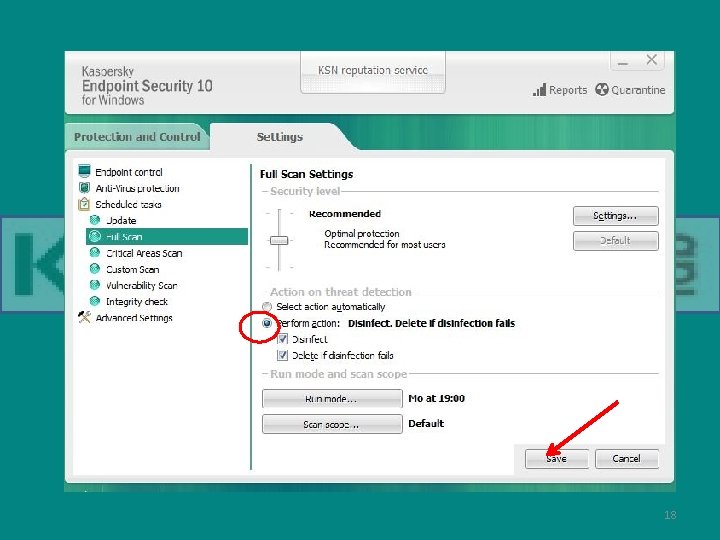Click the Anti-Virus protection shield icon

[x=84, y=188]
